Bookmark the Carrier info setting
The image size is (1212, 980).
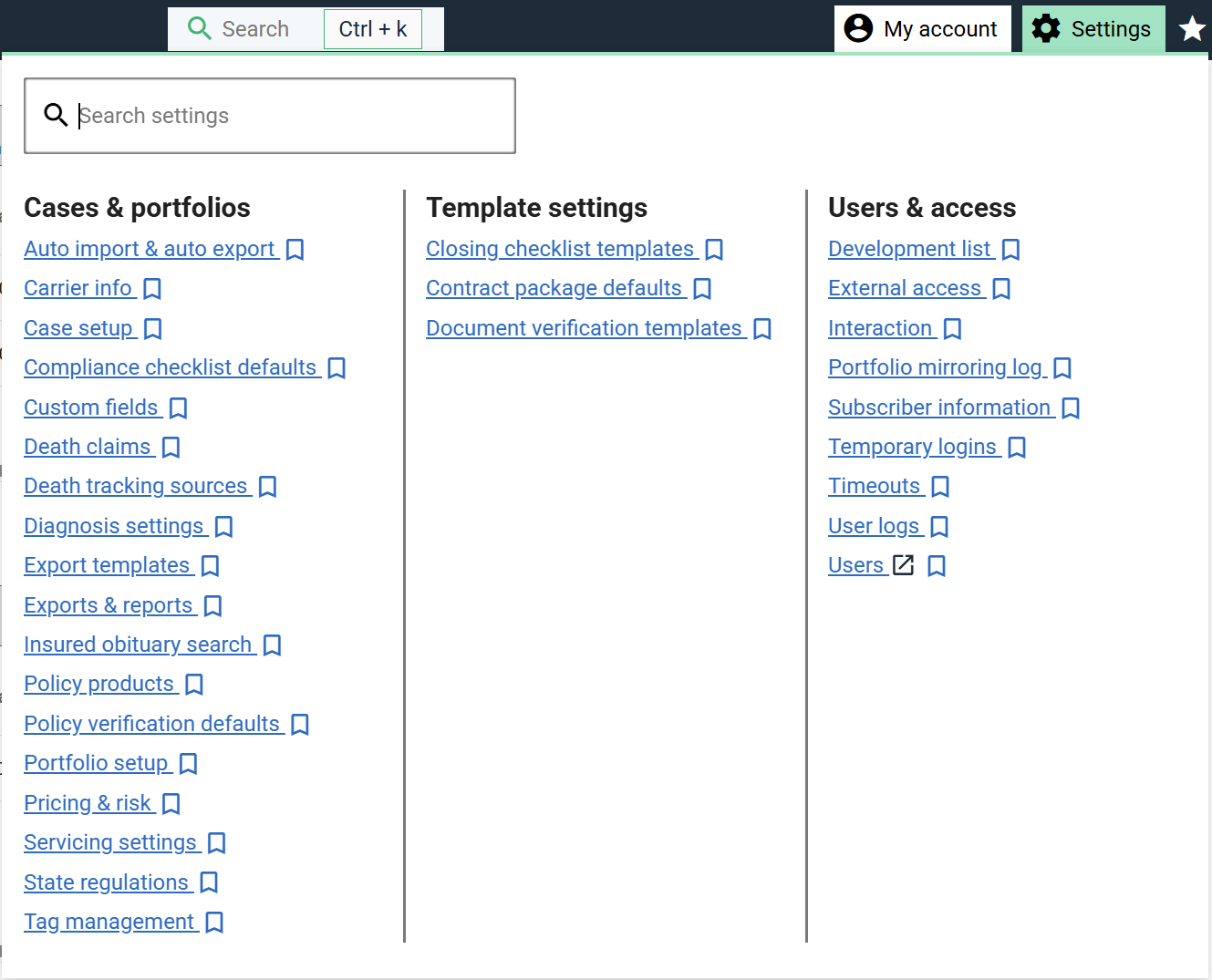152,289
